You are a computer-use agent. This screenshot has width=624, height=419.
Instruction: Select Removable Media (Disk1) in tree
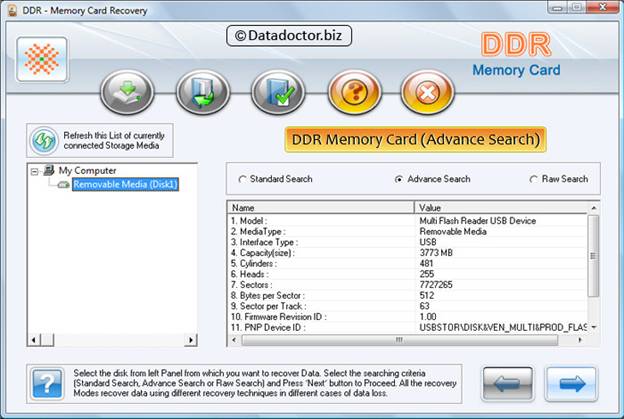pyautogui.click(x=125, y=184)
